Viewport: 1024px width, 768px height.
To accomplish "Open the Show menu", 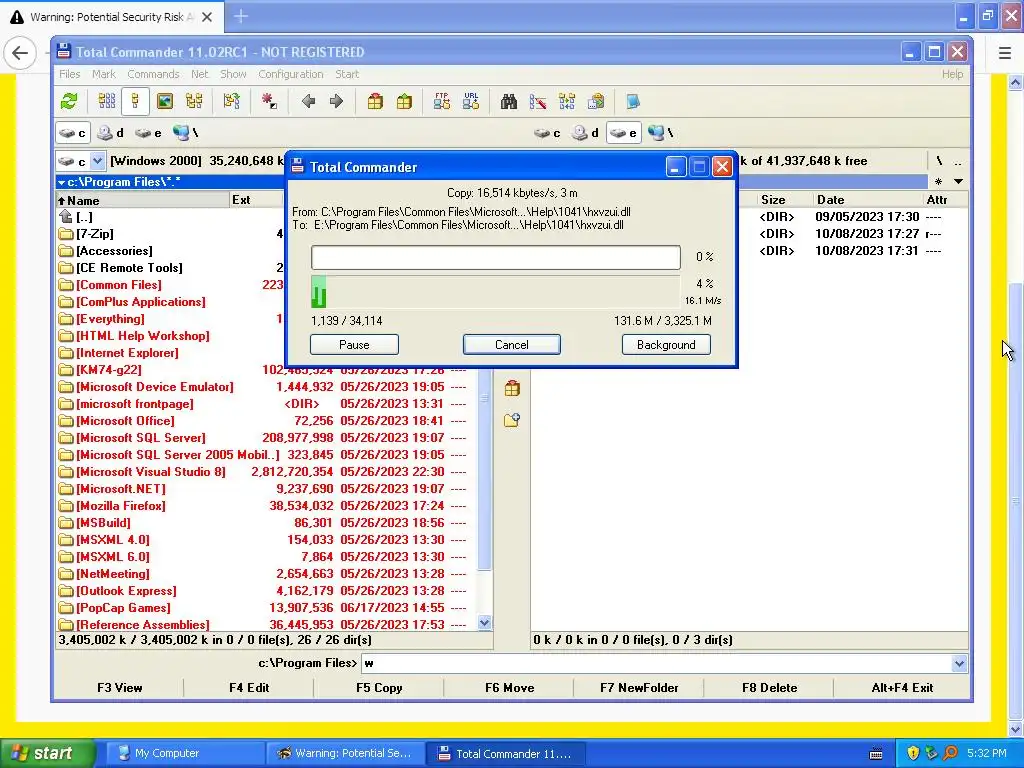I will pos(233,74).
